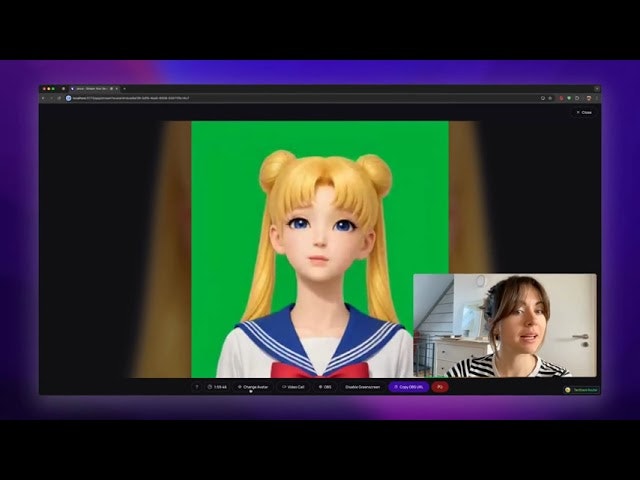Click the red end-session button
The height and width of the screenshot is (480, 640).
pyautogui.click(x=440, y=387)
